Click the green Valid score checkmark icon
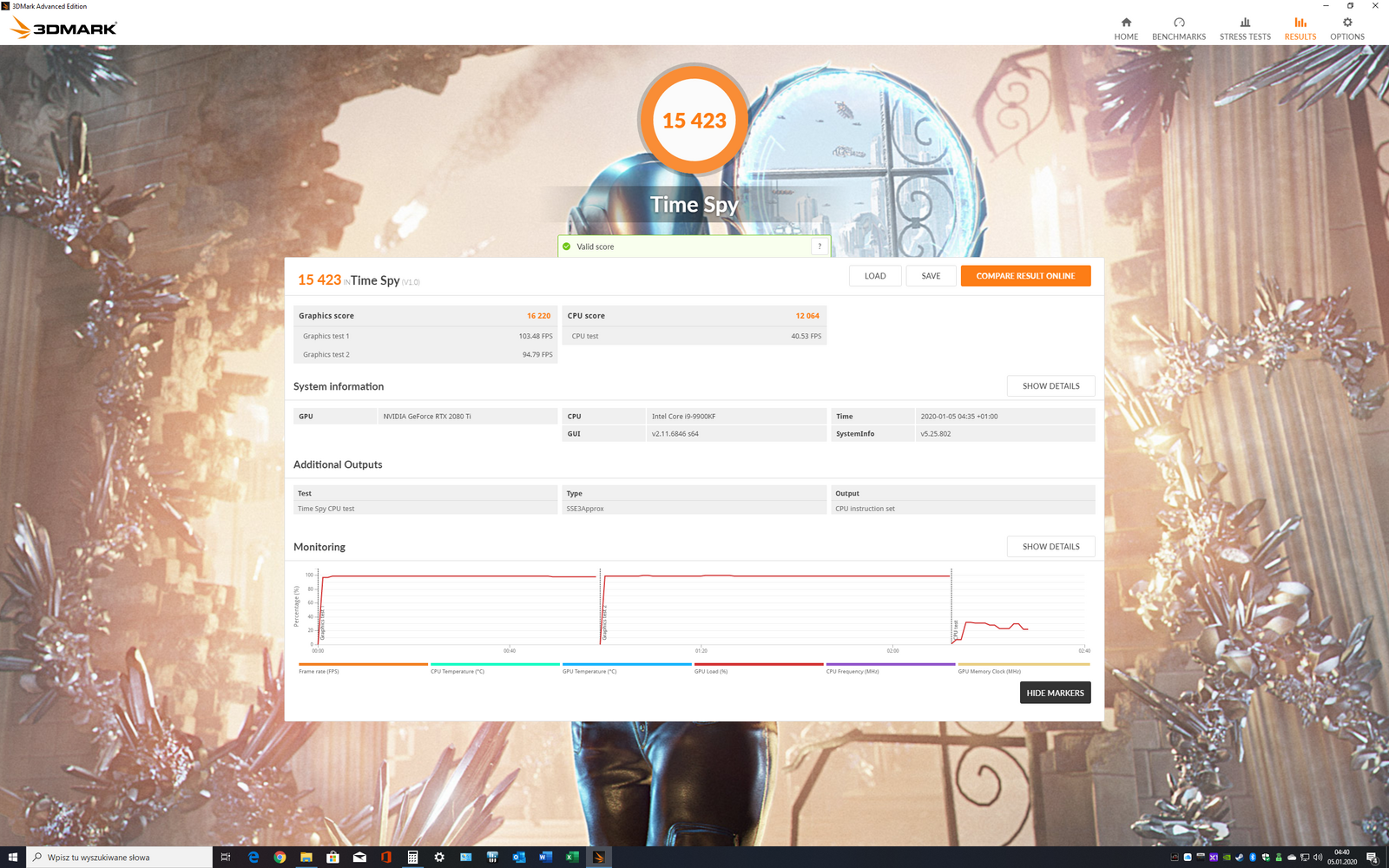The width and height of the screenshot is (1389, 868). (567, 247)
